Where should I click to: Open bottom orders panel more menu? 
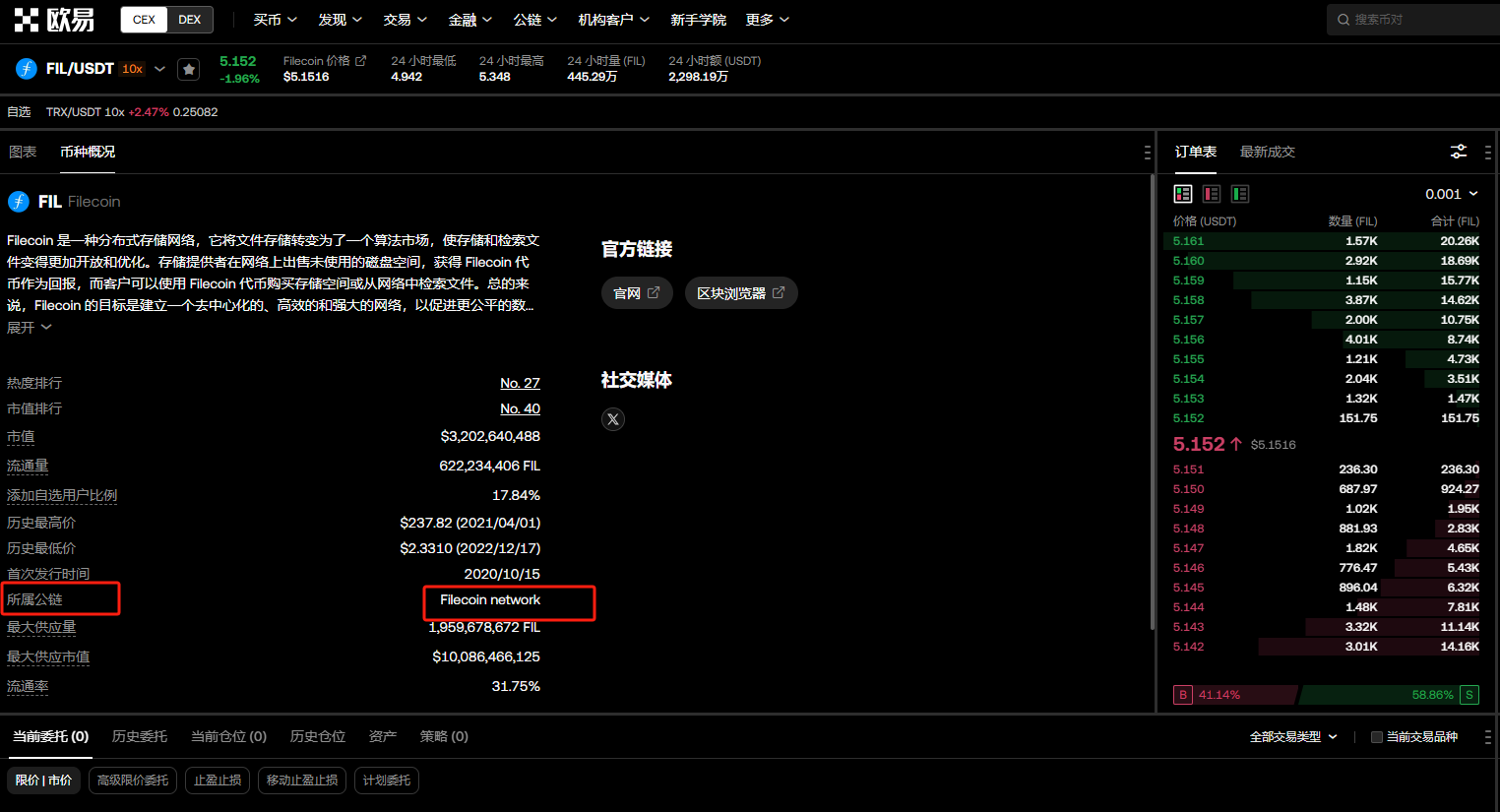point(1487,736)
